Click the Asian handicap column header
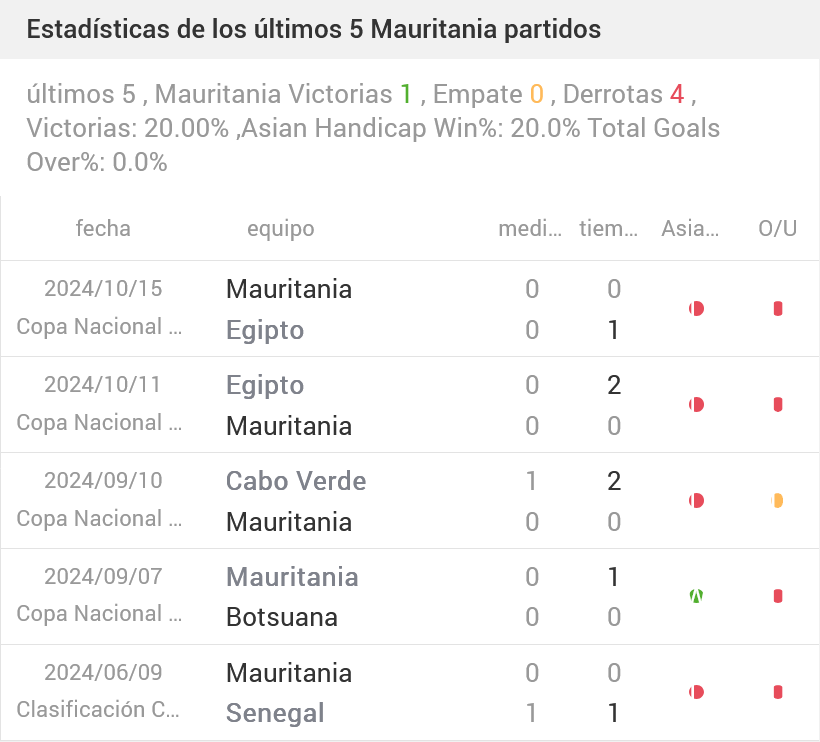Viewport: 820px width, 742px height. [x=690, y=229]
